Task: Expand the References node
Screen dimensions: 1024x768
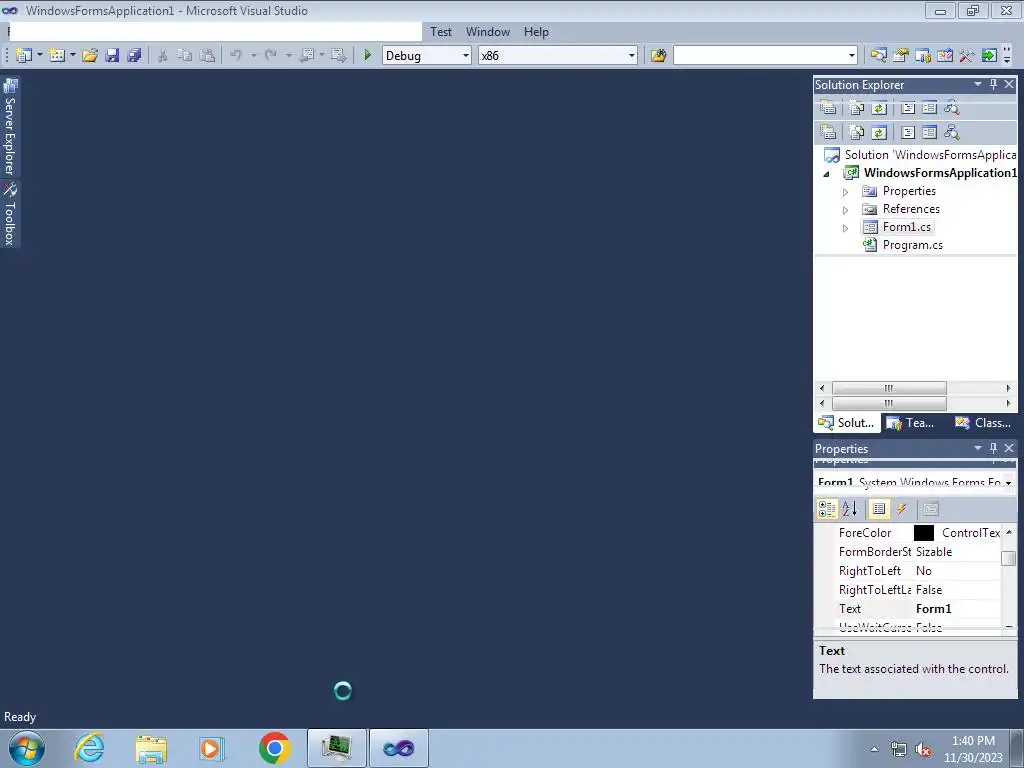Action: coord(845,210)
